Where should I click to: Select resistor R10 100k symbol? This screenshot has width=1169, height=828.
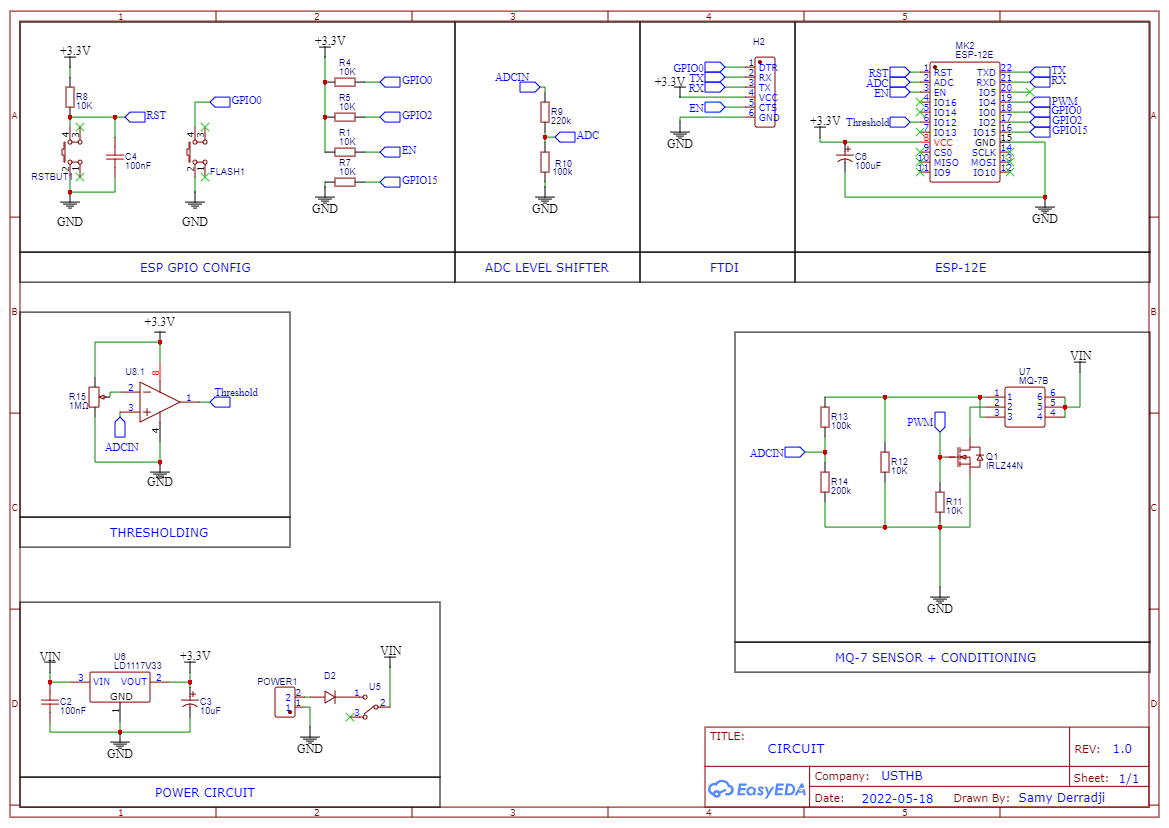(x=545, y=162)
